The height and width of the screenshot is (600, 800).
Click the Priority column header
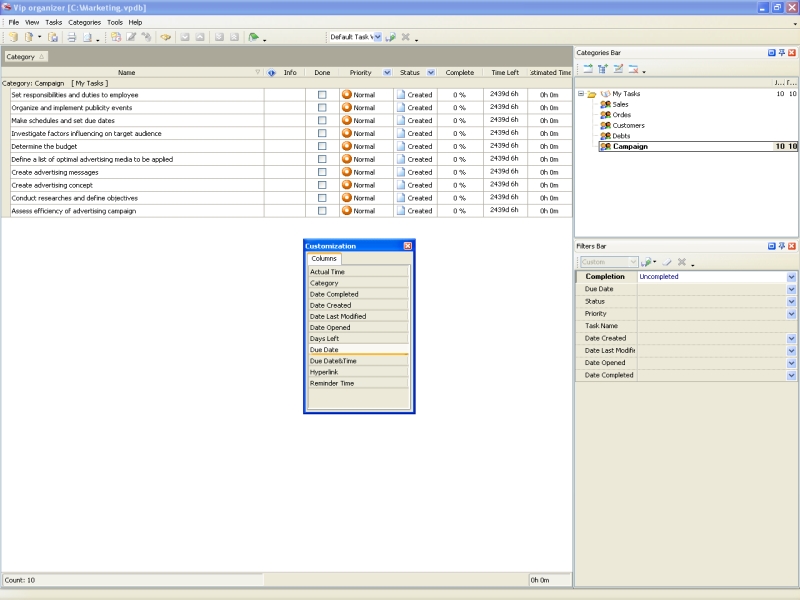coord(360,72)
